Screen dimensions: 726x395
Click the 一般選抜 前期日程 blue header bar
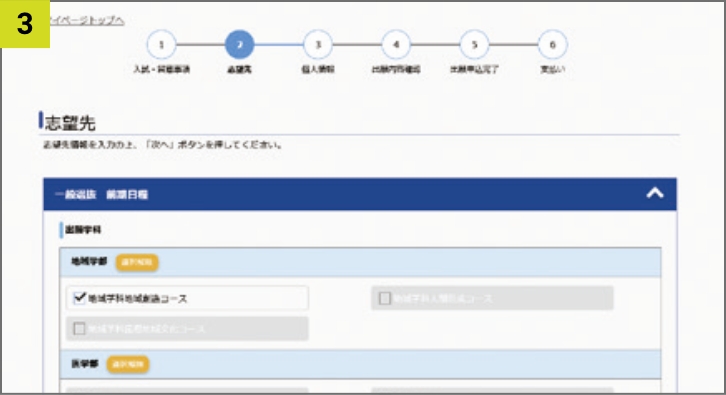point(360,194)
